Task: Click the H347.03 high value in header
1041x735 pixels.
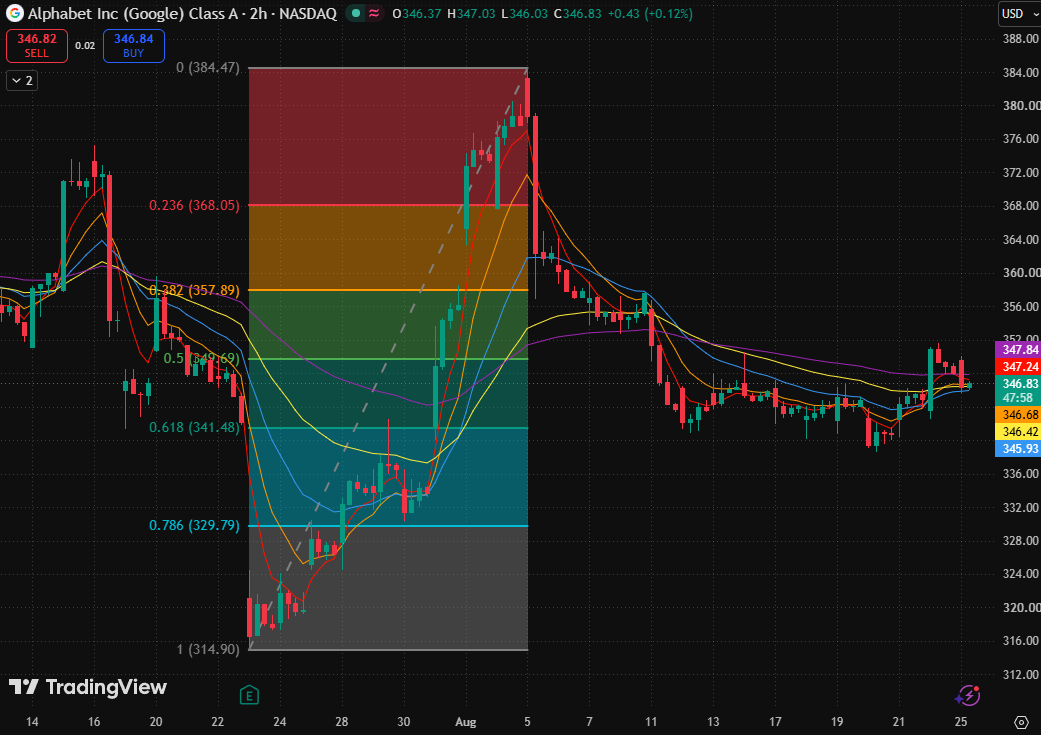Action: click(x=471, y=13)
